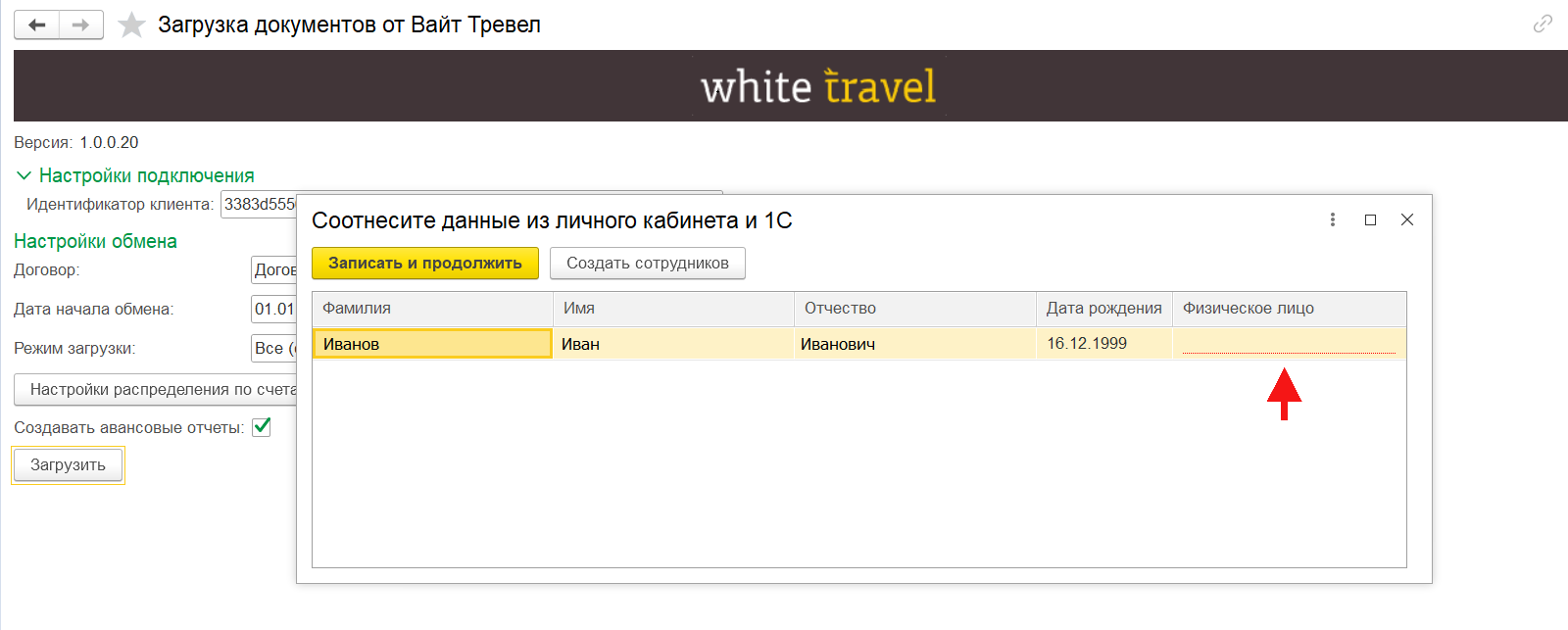Click the Создать сотрудников button
The height and width of the screenshot is (630, 1568).
point(647,263)
